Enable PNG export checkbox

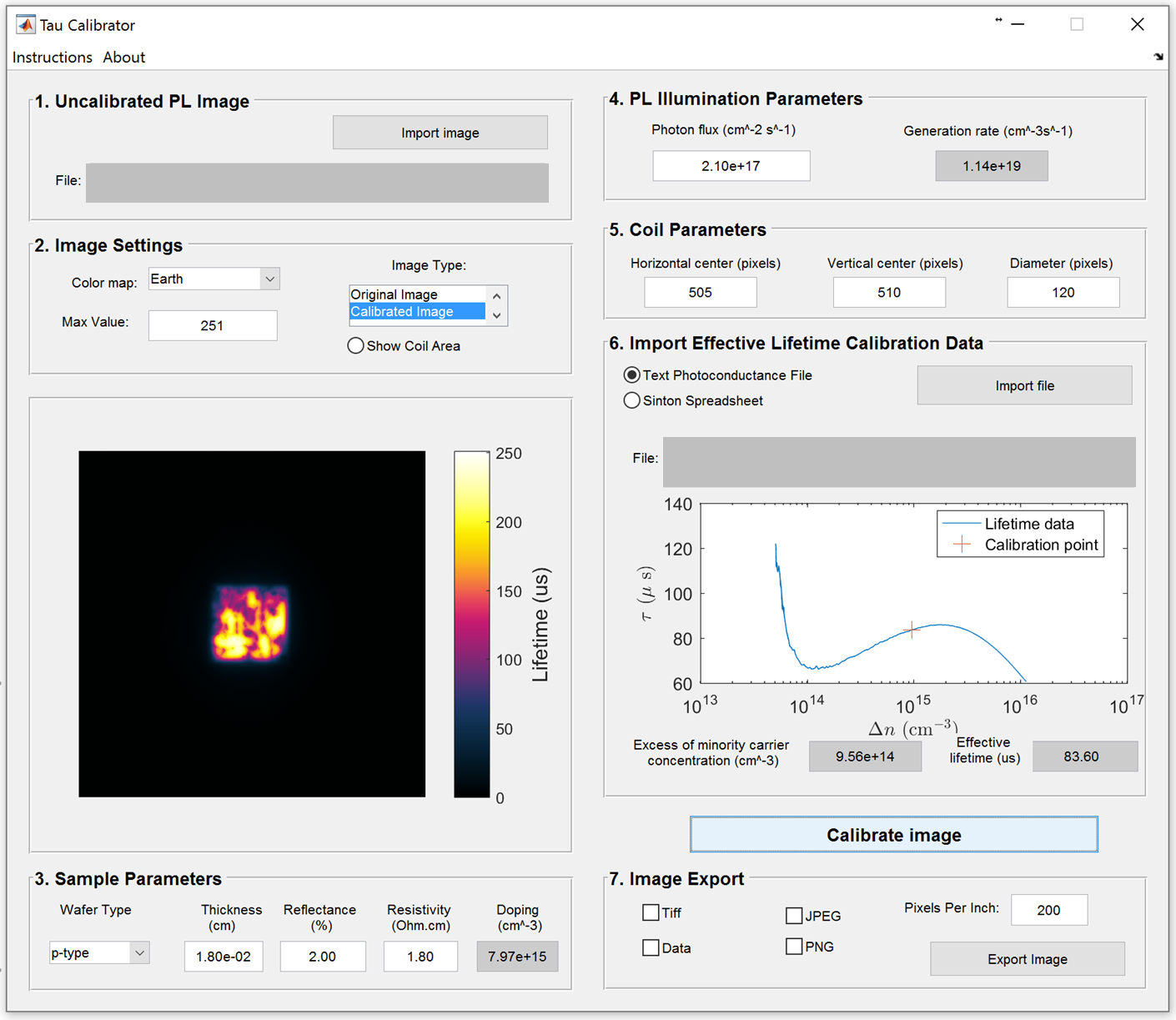(x=794, y=947)
